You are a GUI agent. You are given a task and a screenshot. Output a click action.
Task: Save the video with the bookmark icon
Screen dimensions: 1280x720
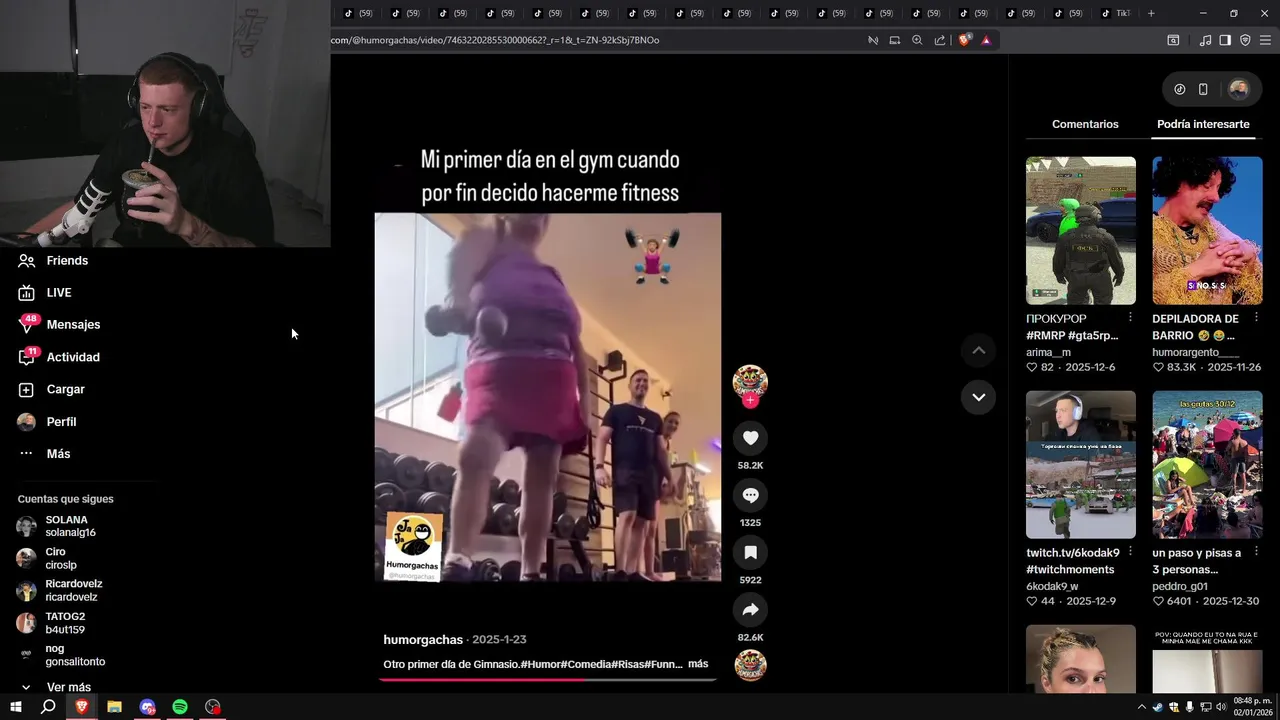(x=750, y=552)
